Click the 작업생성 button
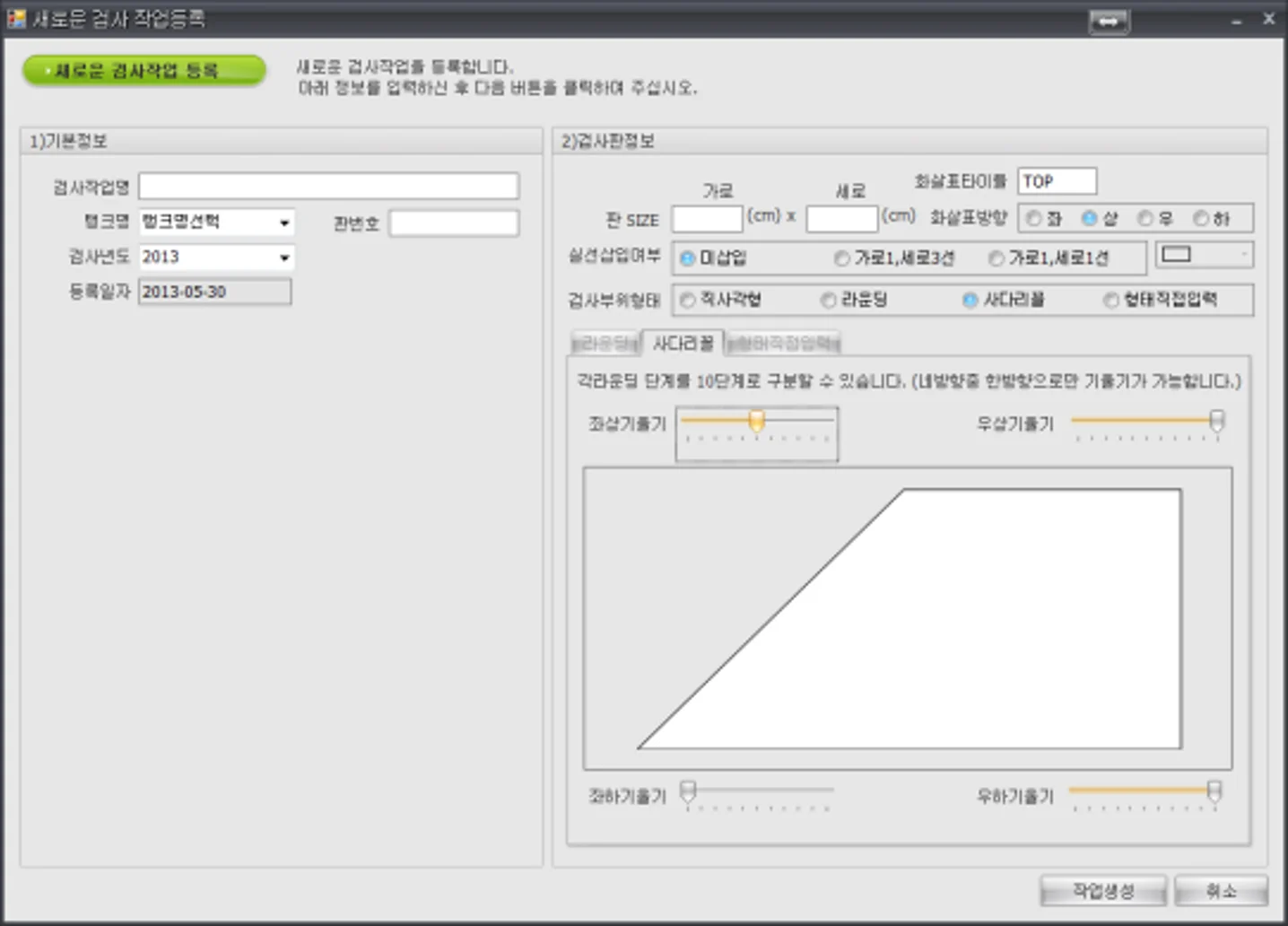The width and height of the screenshot is (1288, 926). point(1103,891)
